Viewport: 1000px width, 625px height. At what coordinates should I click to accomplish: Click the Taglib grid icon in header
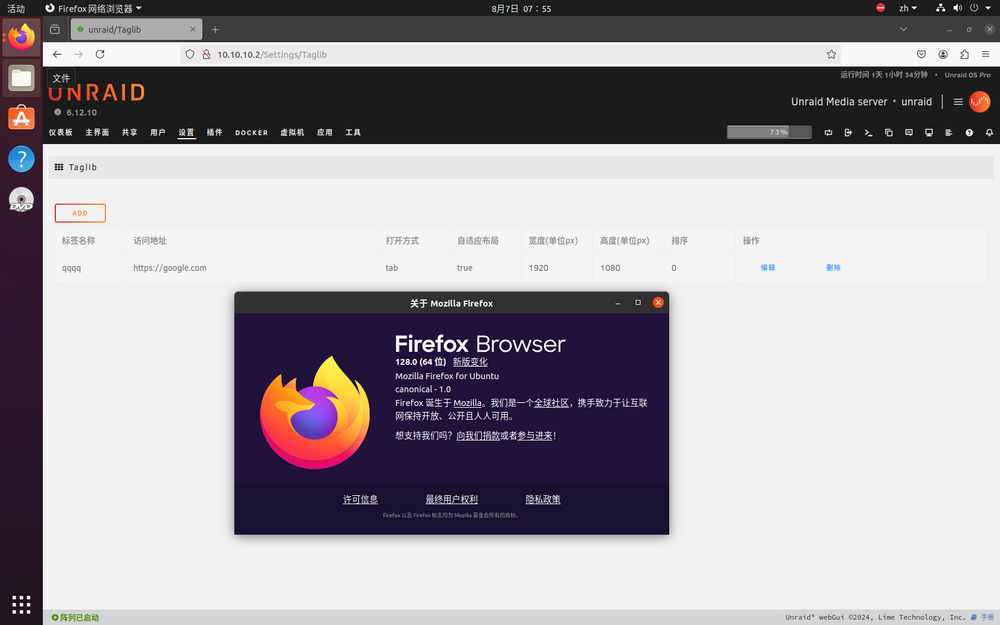(x=59, y=167)
